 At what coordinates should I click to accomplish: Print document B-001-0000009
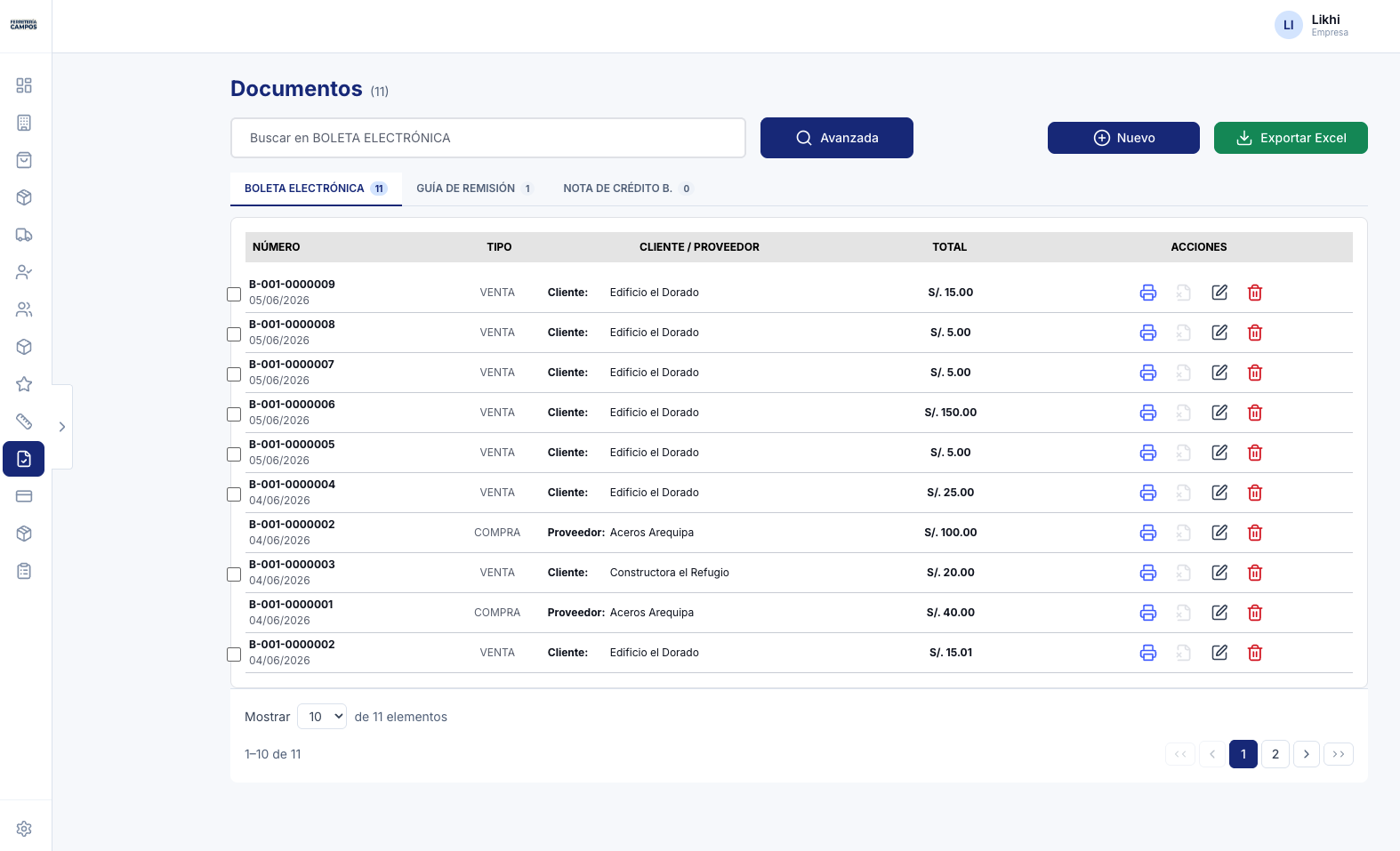coord(1148,293)
